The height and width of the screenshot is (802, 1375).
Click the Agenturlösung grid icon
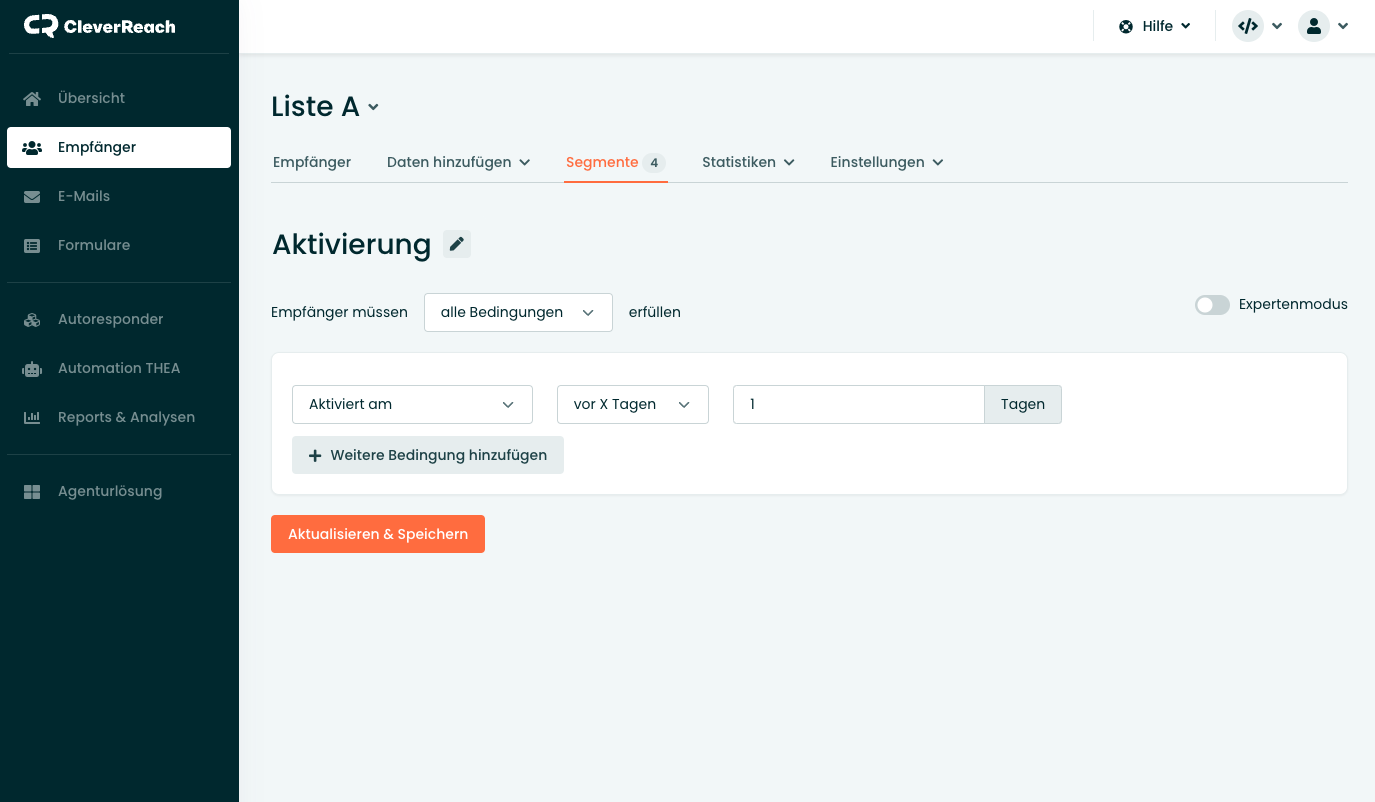pyautogui.click(x=32, y=491)
